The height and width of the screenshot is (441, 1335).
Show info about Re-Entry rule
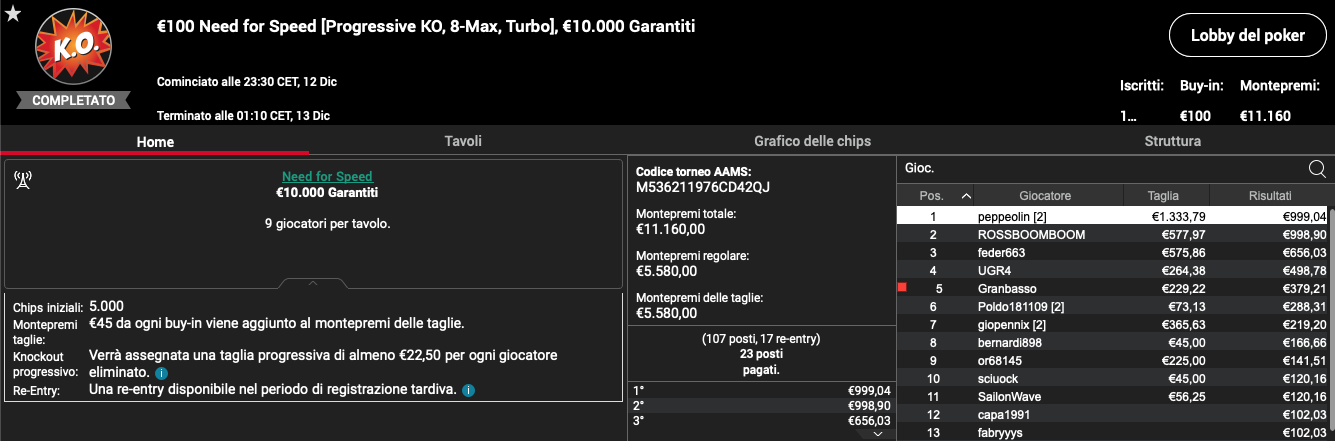[x=469, y=390]
